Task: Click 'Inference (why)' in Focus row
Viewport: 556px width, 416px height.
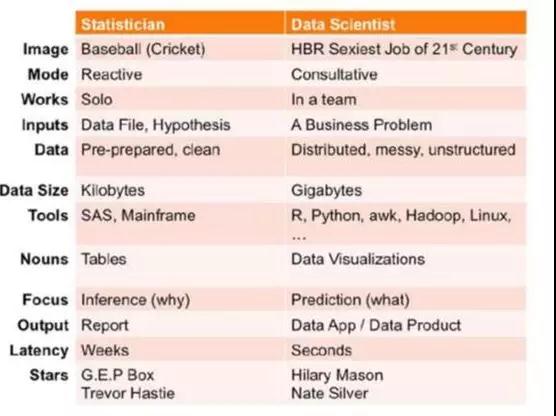Action: point(135,300)
